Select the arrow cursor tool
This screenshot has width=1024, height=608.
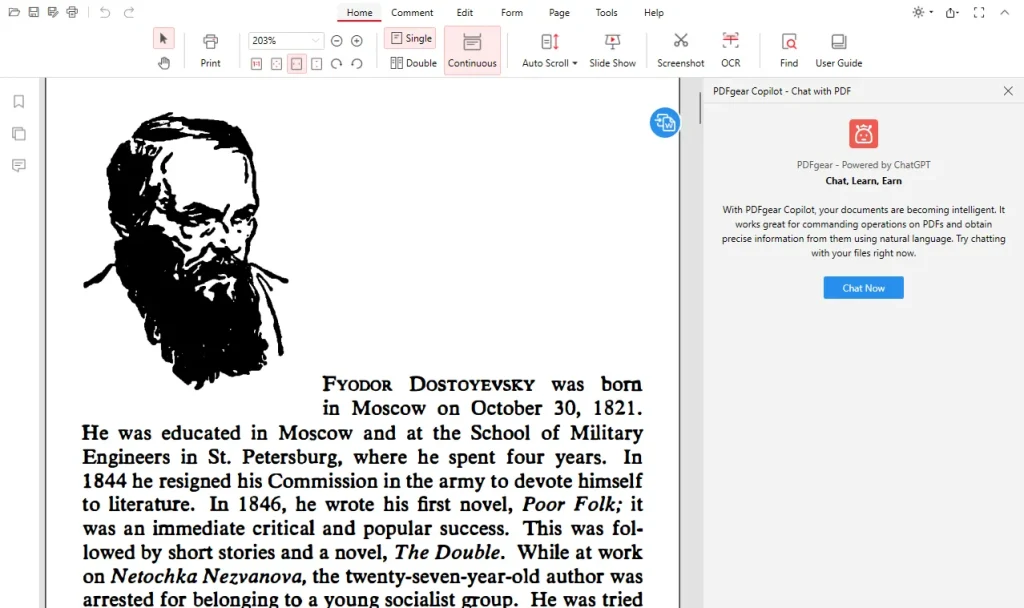tap(163, 39)
